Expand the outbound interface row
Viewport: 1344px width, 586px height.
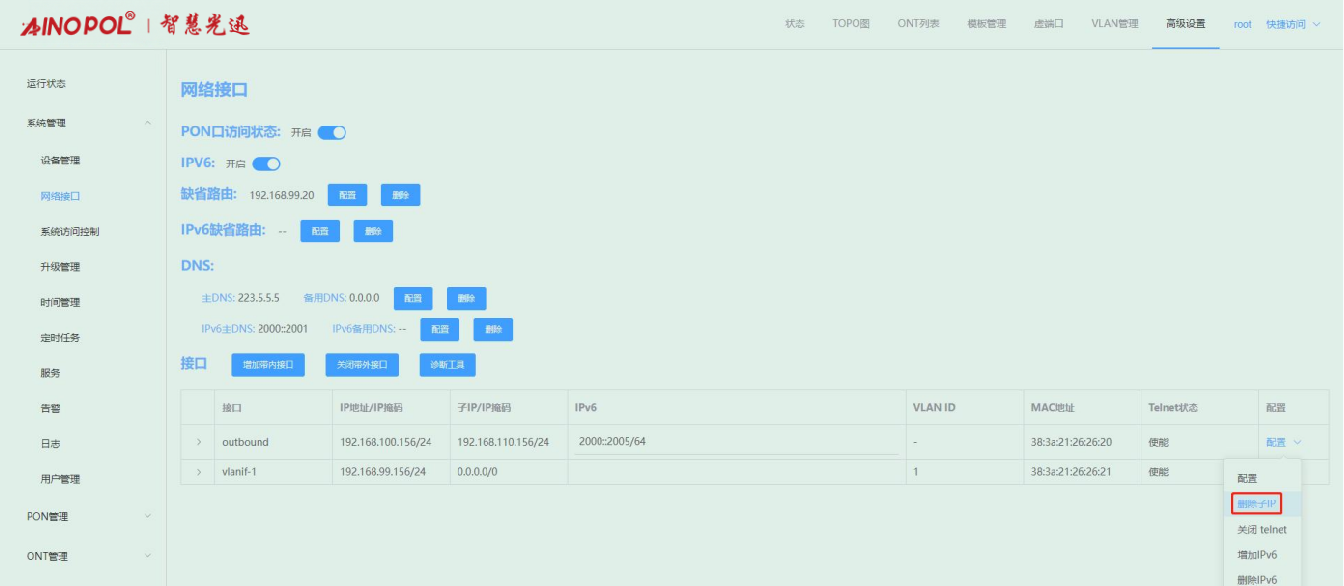199,442
